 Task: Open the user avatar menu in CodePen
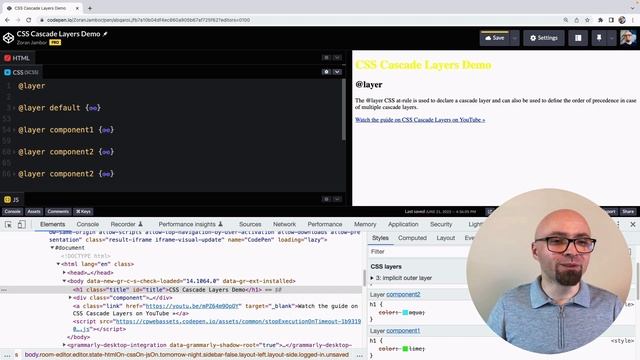point(628,38)
